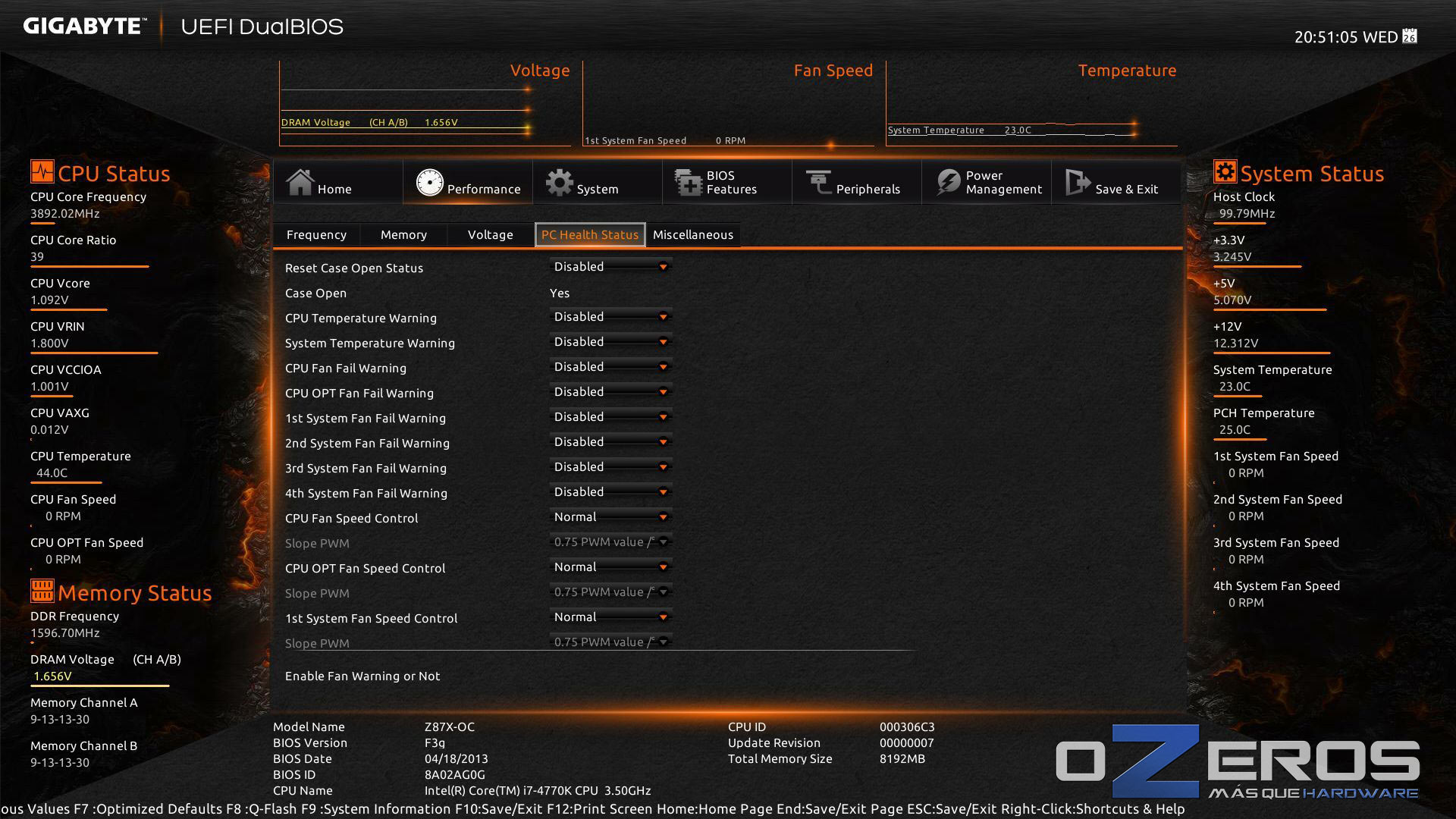Open 4th System Fan Fail Warning dropdown
This screenshot has height=819, width=1456.
coord(610,492)
